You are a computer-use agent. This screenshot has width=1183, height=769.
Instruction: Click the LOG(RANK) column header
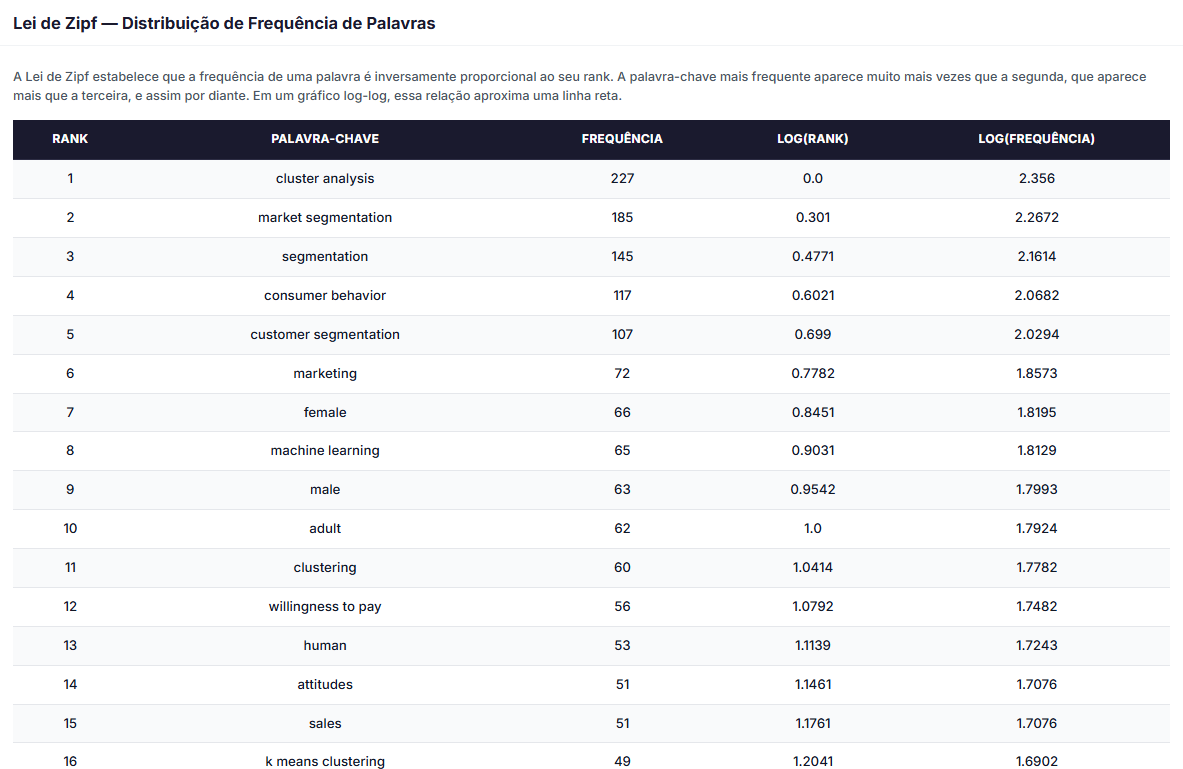[812, 139]
